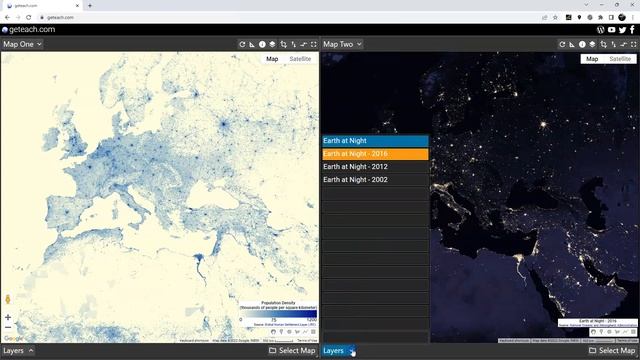Switch Map One to Map view
This screenshot has width=640, height=360.
(272, 59)
